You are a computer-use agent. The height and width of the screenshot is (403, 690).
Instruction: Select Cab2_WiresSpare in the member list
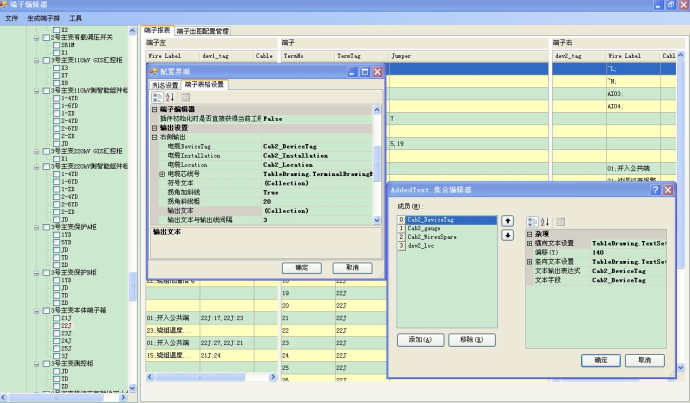click(432, 237)
